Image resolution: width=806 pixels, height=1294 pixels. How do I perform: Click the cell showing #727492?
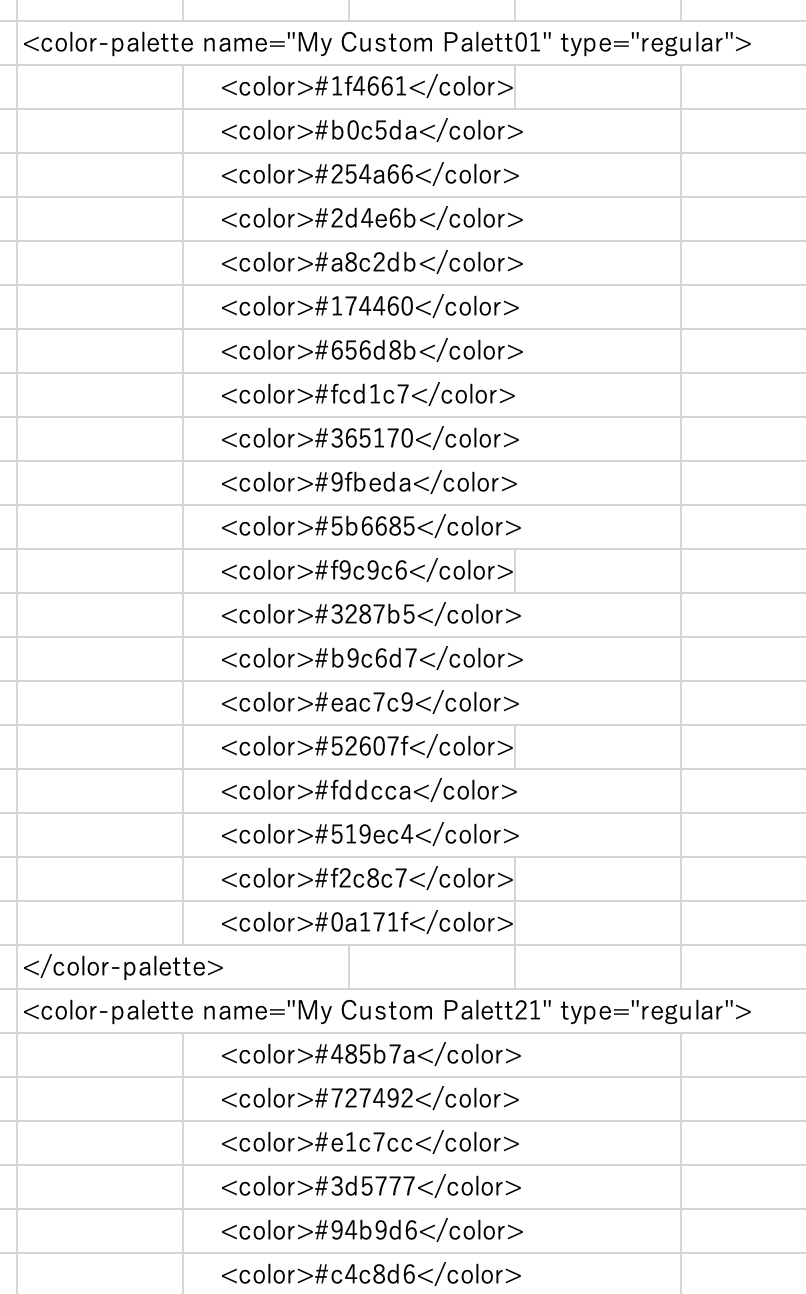tap(349, 1099)
